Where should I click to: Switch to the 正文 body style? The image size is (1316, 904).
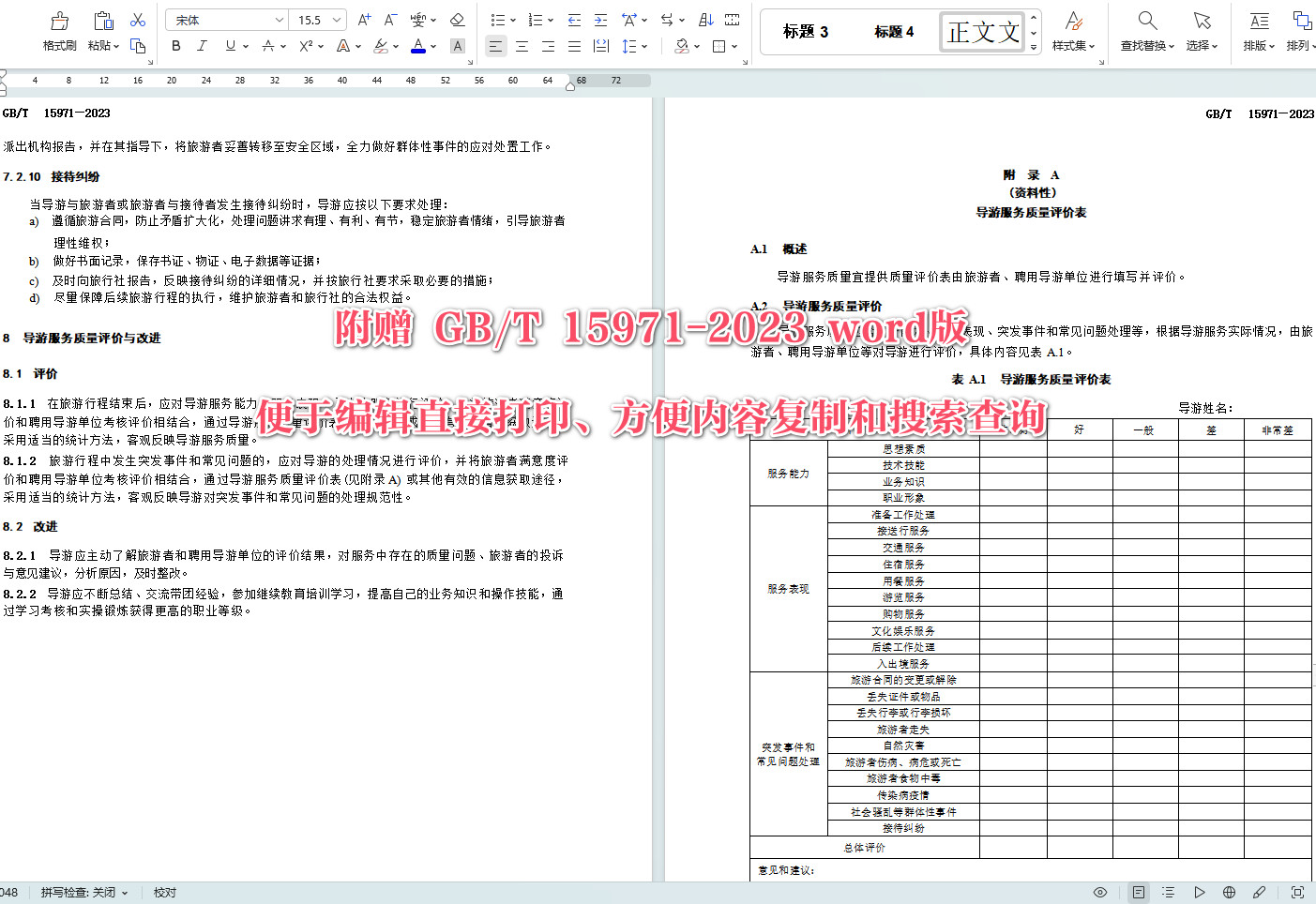[981, 31]
